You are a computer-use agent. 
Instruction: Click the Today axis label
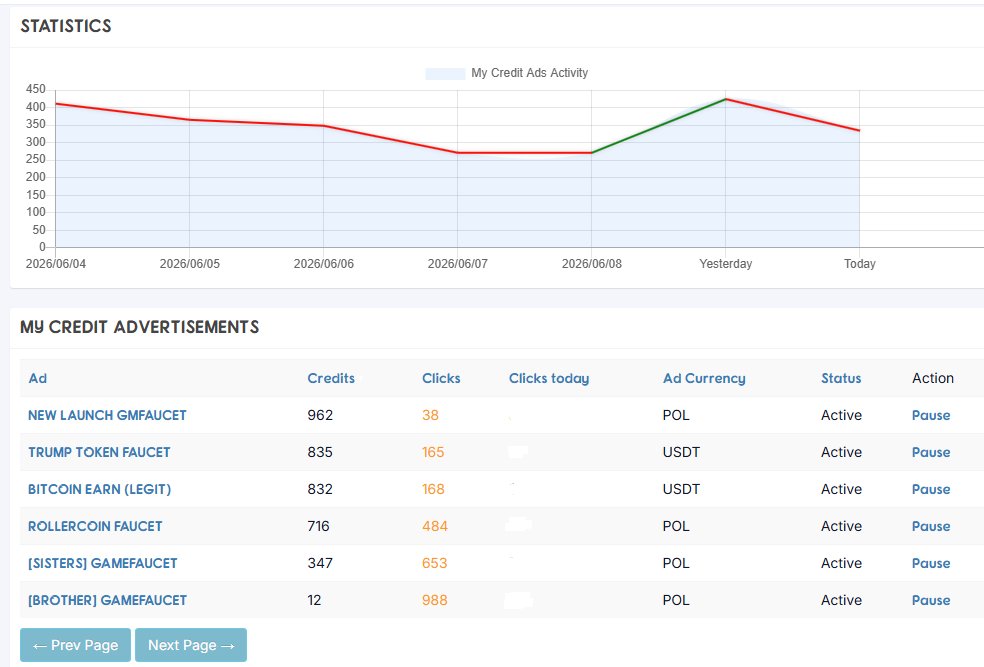pyautogui.click(x=860, y=264)
